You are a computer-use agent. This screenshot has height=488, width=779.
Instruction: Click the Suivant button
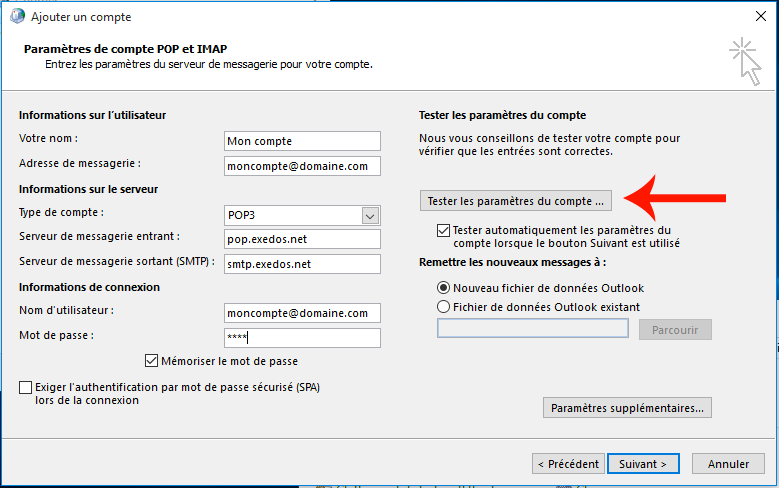click(x=643, y=464)
